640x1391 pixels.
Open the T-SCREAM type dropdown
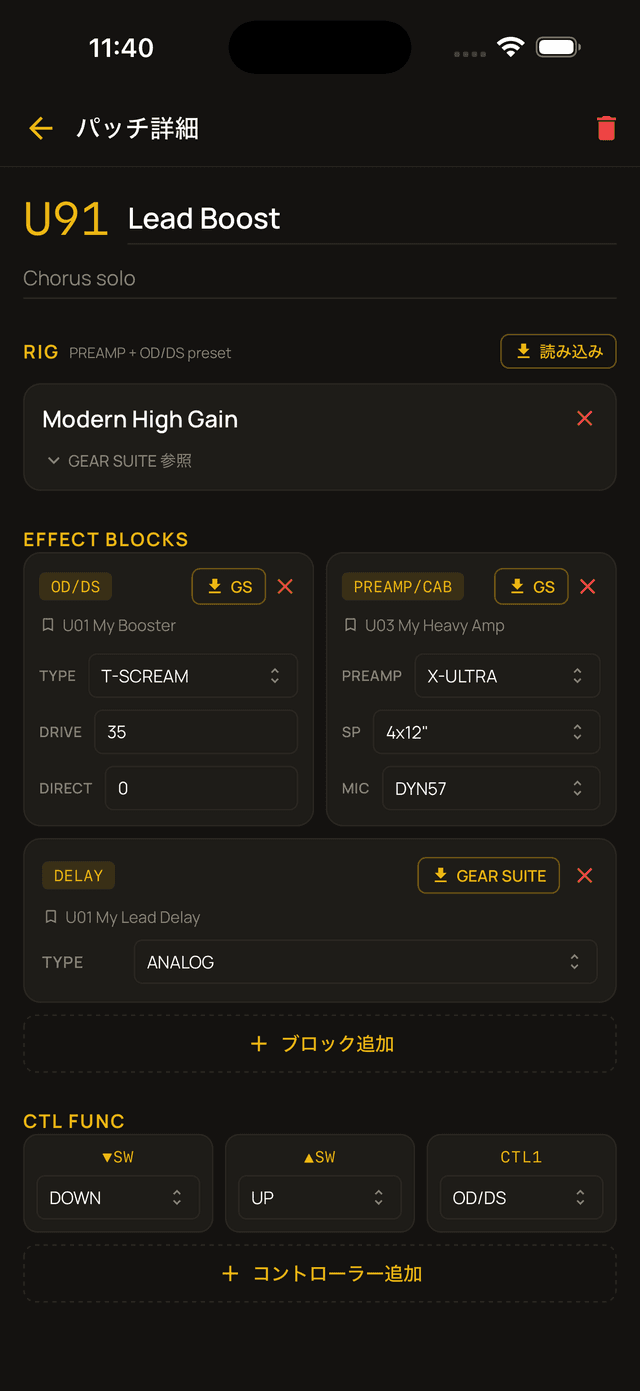pos(193,676)
